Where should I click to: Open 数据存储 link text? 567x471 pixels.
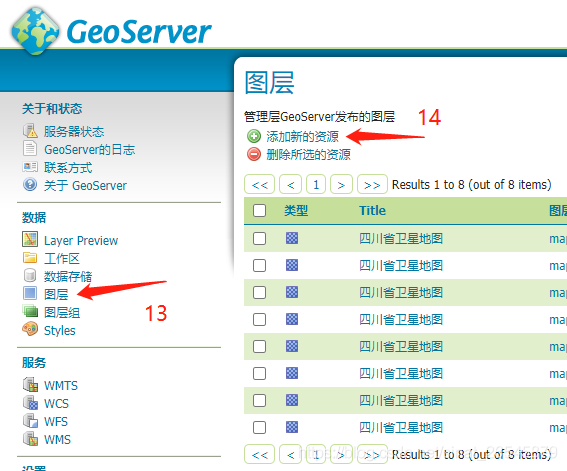68,277
